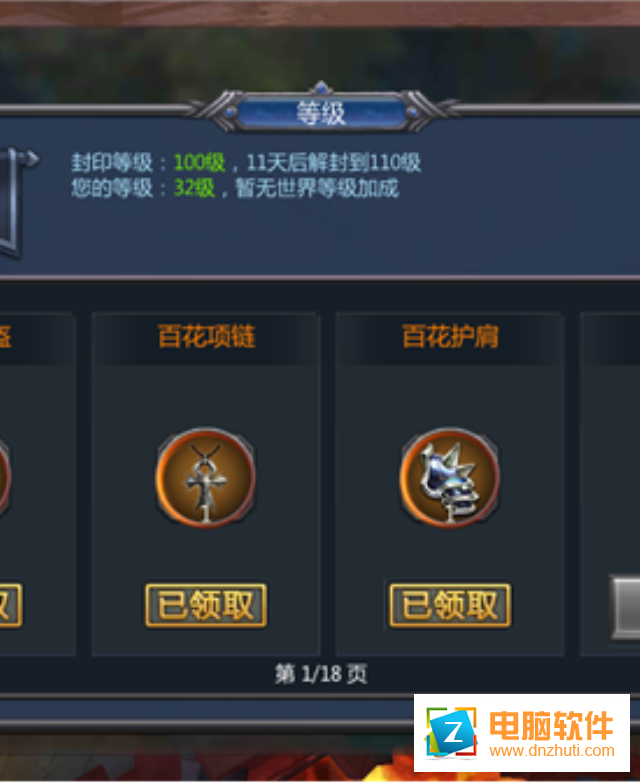Click the 百花项链 card title
The height and width of the screenshot is (782, 640).
coord(207,336)
